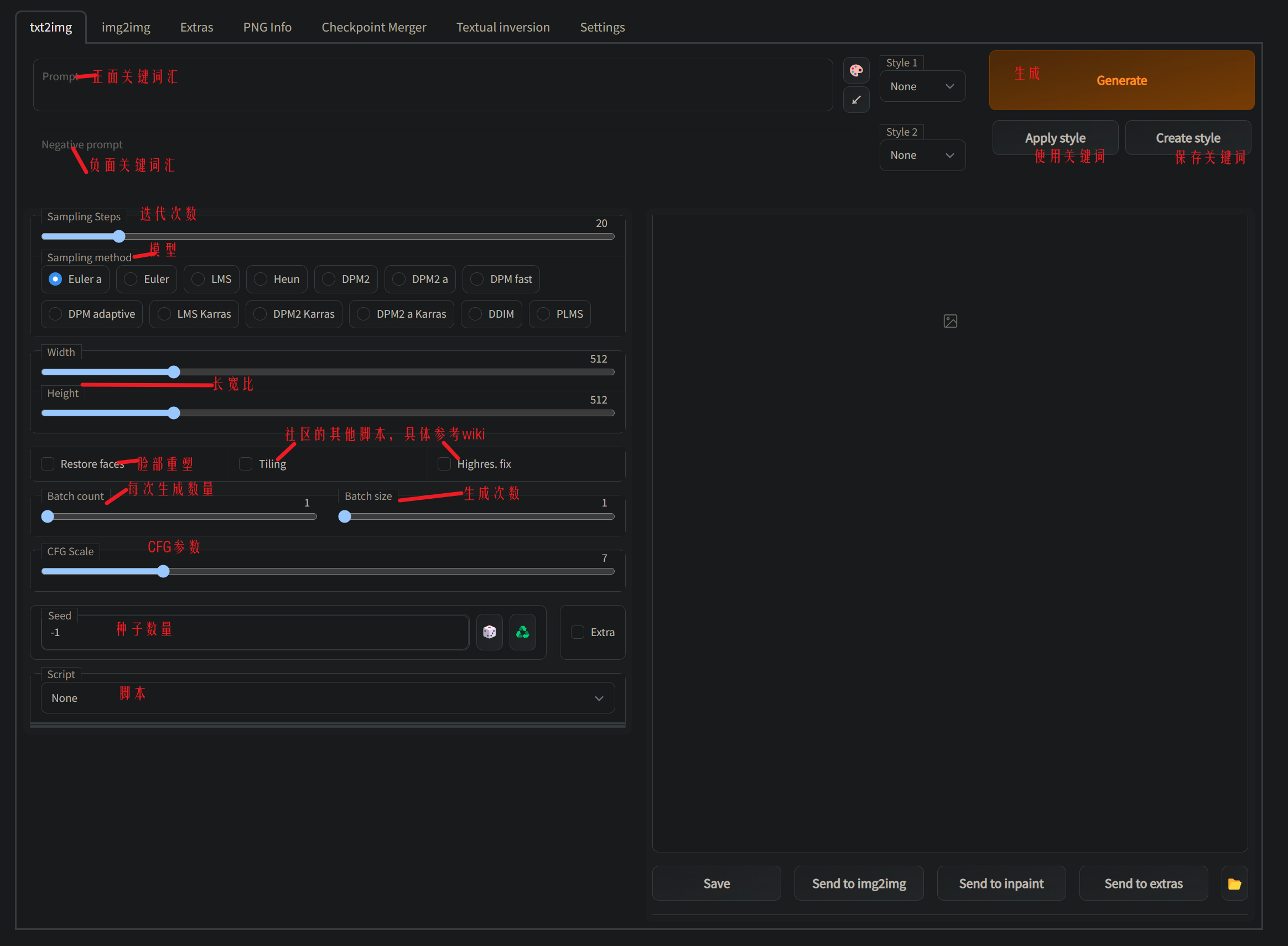Click the Height slider handle

(174, 413)
